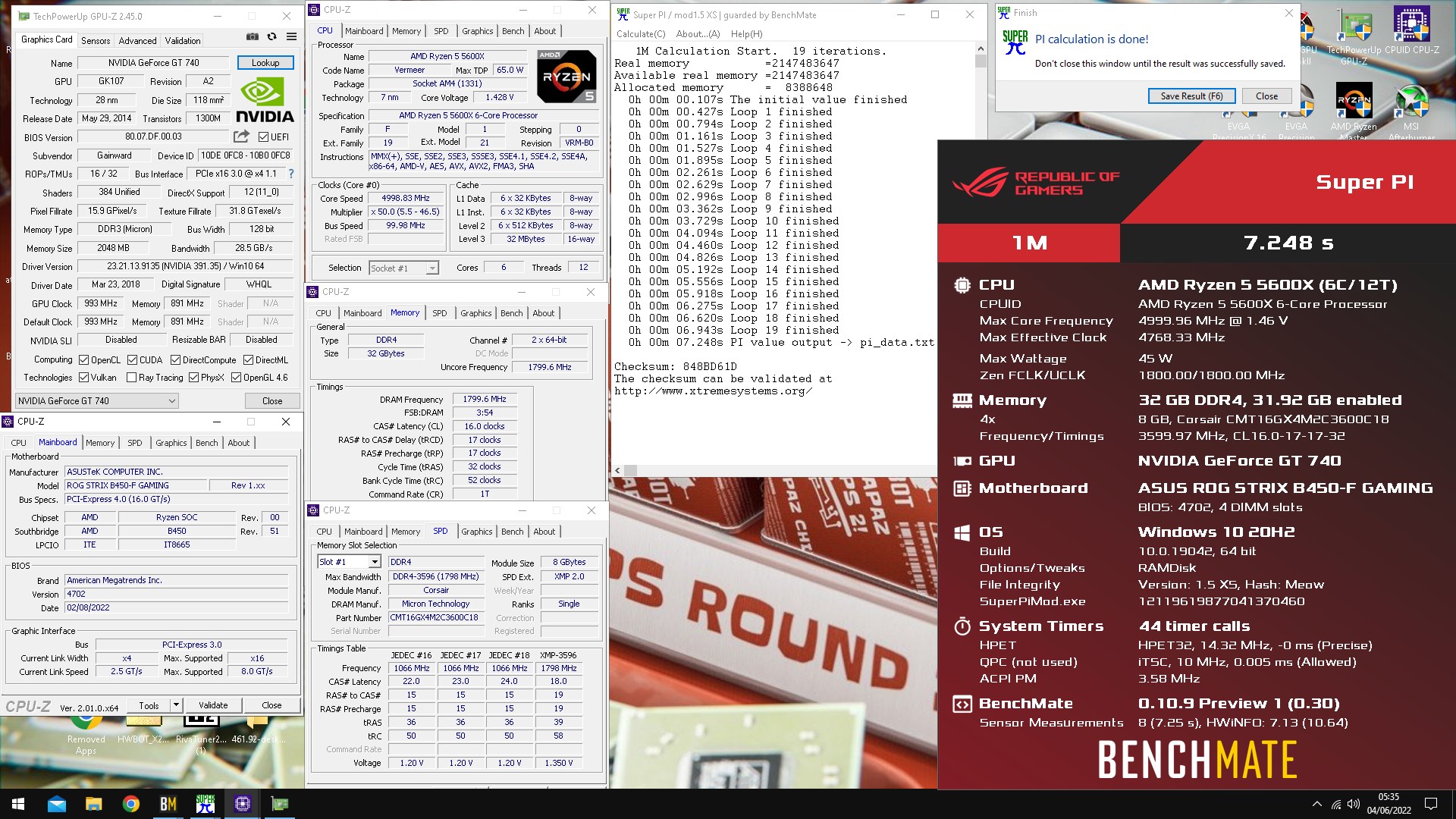Open TechPowerUp GPU-Z desktop shortcut
The width and height of the screenshot is (1456, 819).
tap(1354, 36)
